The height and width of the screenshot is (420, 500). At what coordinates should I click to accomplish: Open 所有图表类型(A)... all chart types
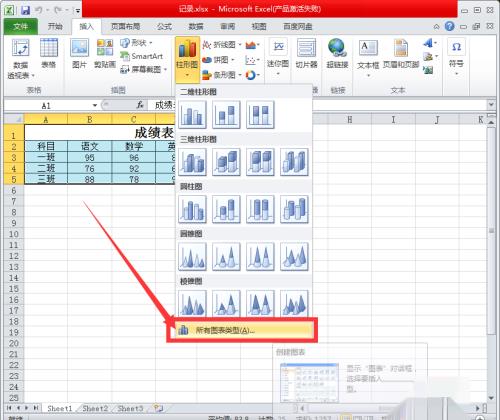[244, 330]
